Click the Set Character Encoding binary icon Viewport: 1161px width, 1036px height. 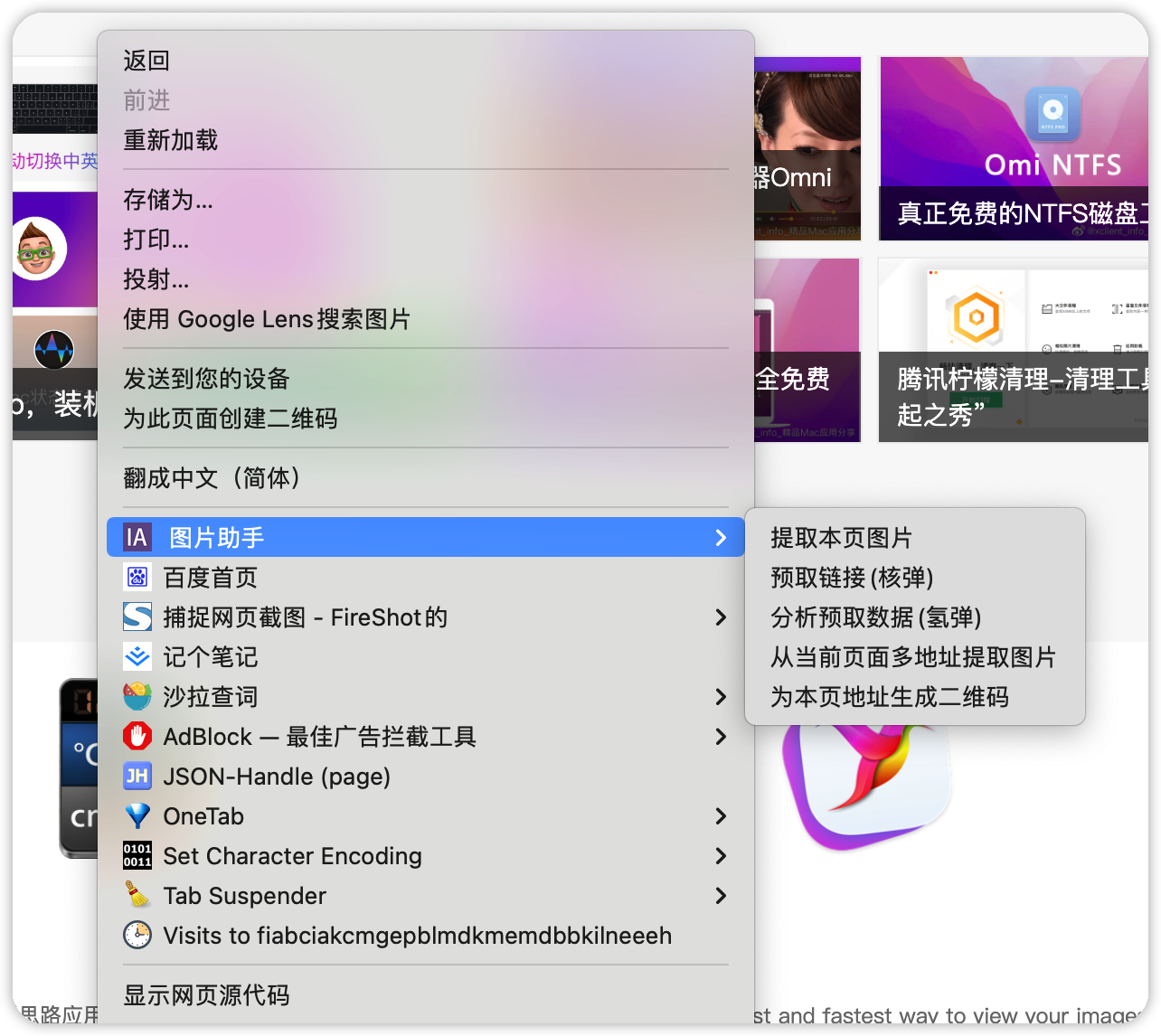click(x=137, y=855)
